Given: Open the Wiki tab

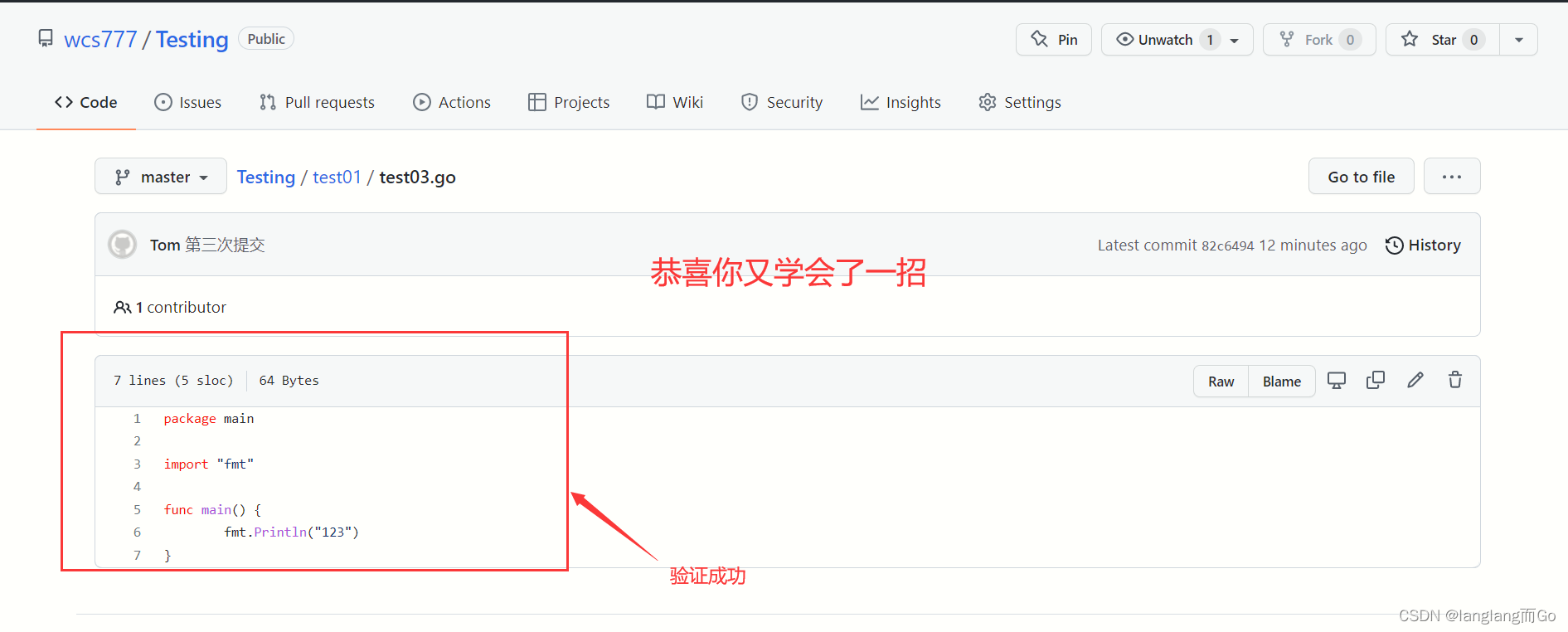Looking at the screenshot, I should (675, 102).
